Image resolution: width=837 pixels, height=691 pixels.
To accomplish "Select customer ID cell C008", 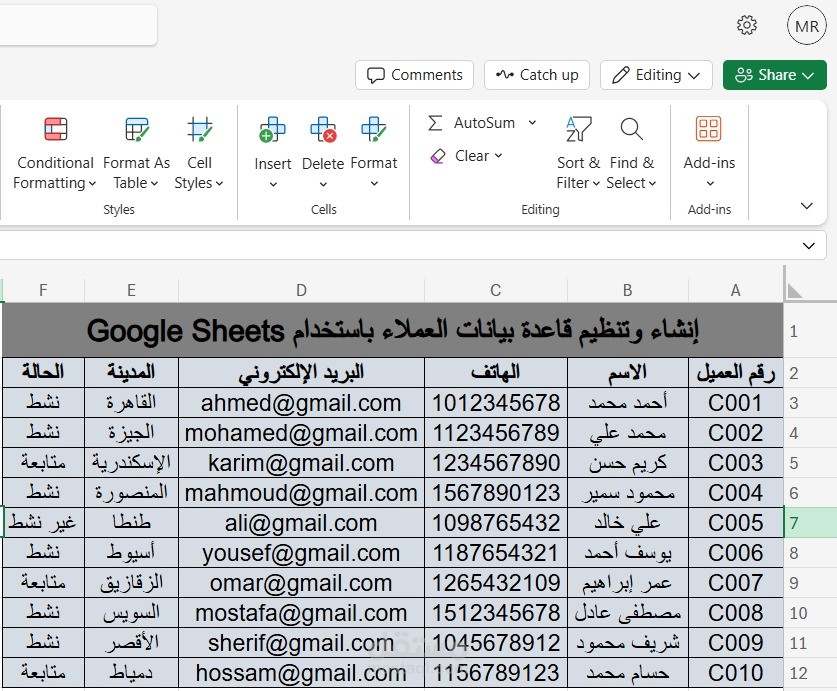I will coord(736,613).
